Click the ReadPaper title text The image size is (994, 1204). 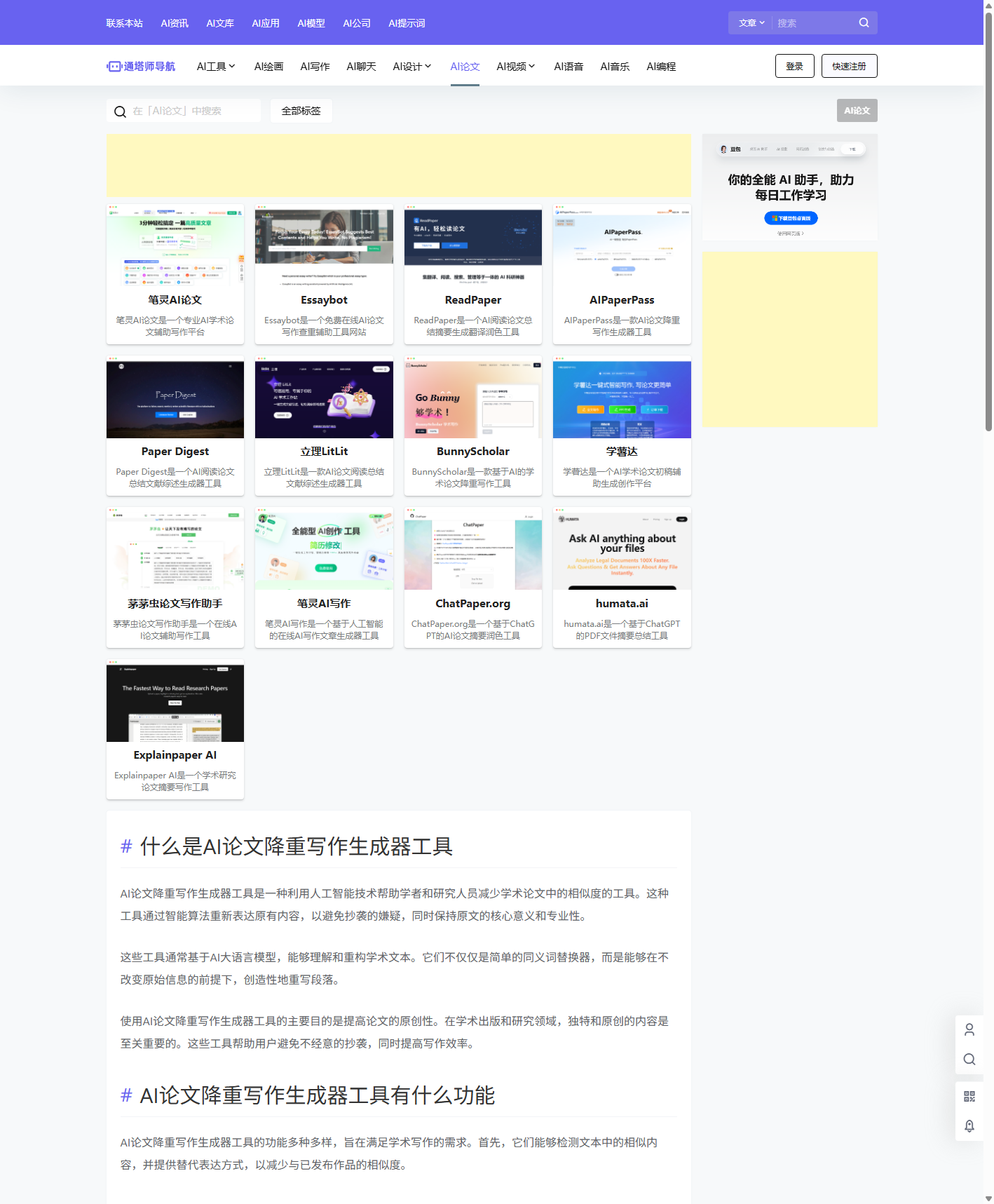[473, 300]
